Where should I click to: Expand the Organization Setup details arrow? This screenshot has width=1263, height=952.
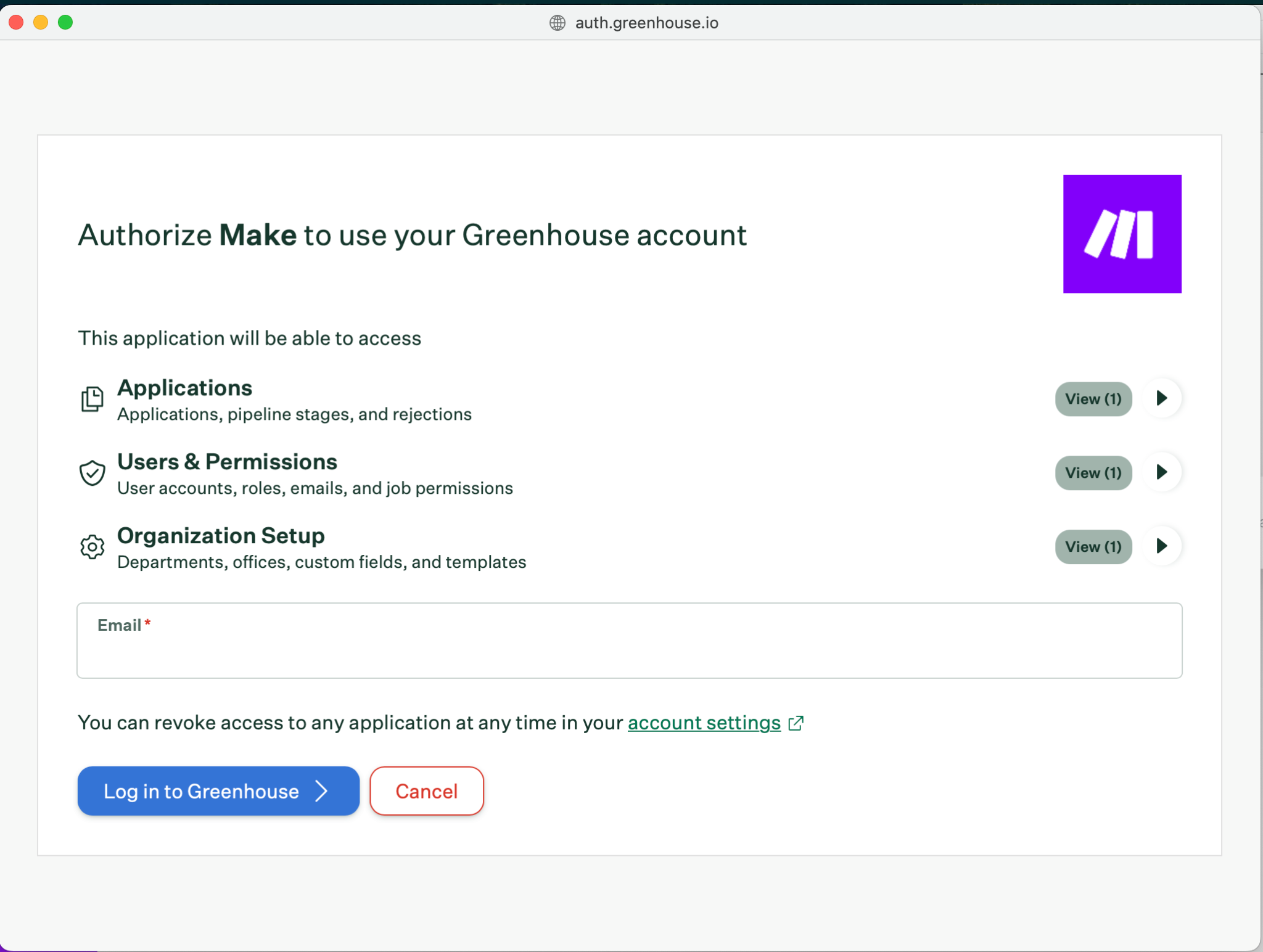(x=1162, y=546)
